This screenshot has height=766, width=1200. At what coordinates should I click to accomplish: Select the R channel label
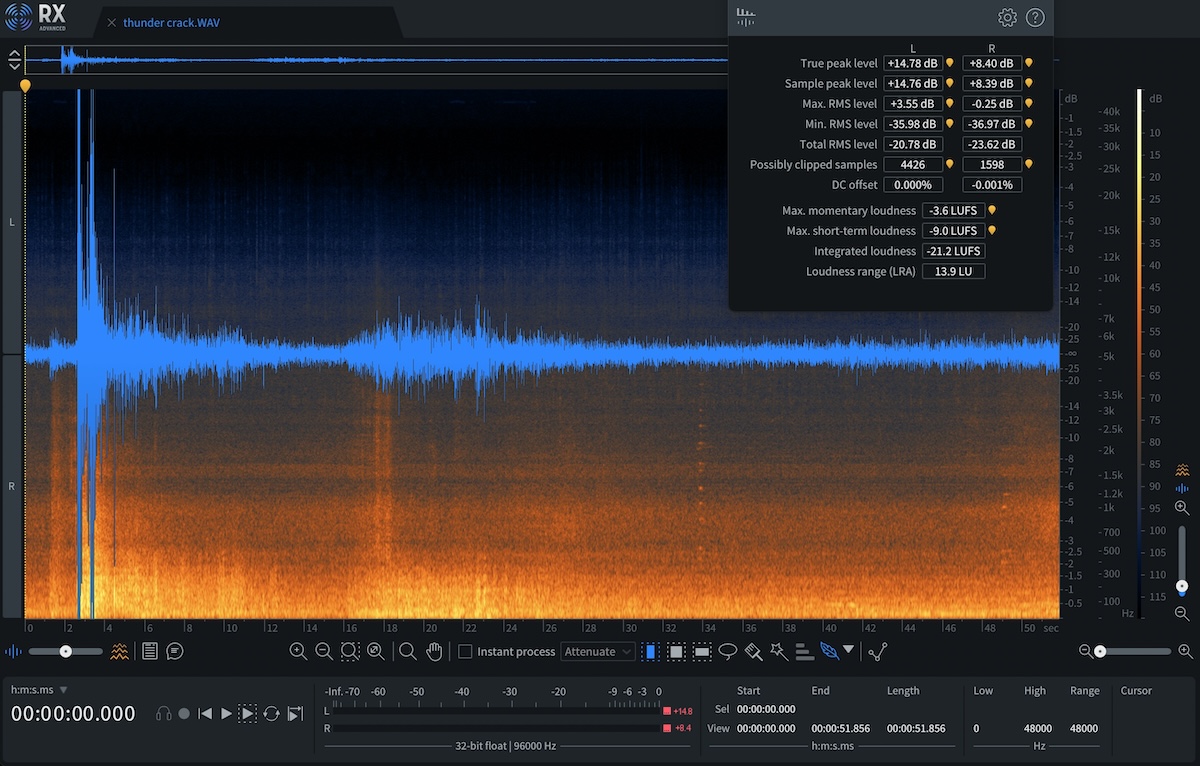tap(12, 486)
